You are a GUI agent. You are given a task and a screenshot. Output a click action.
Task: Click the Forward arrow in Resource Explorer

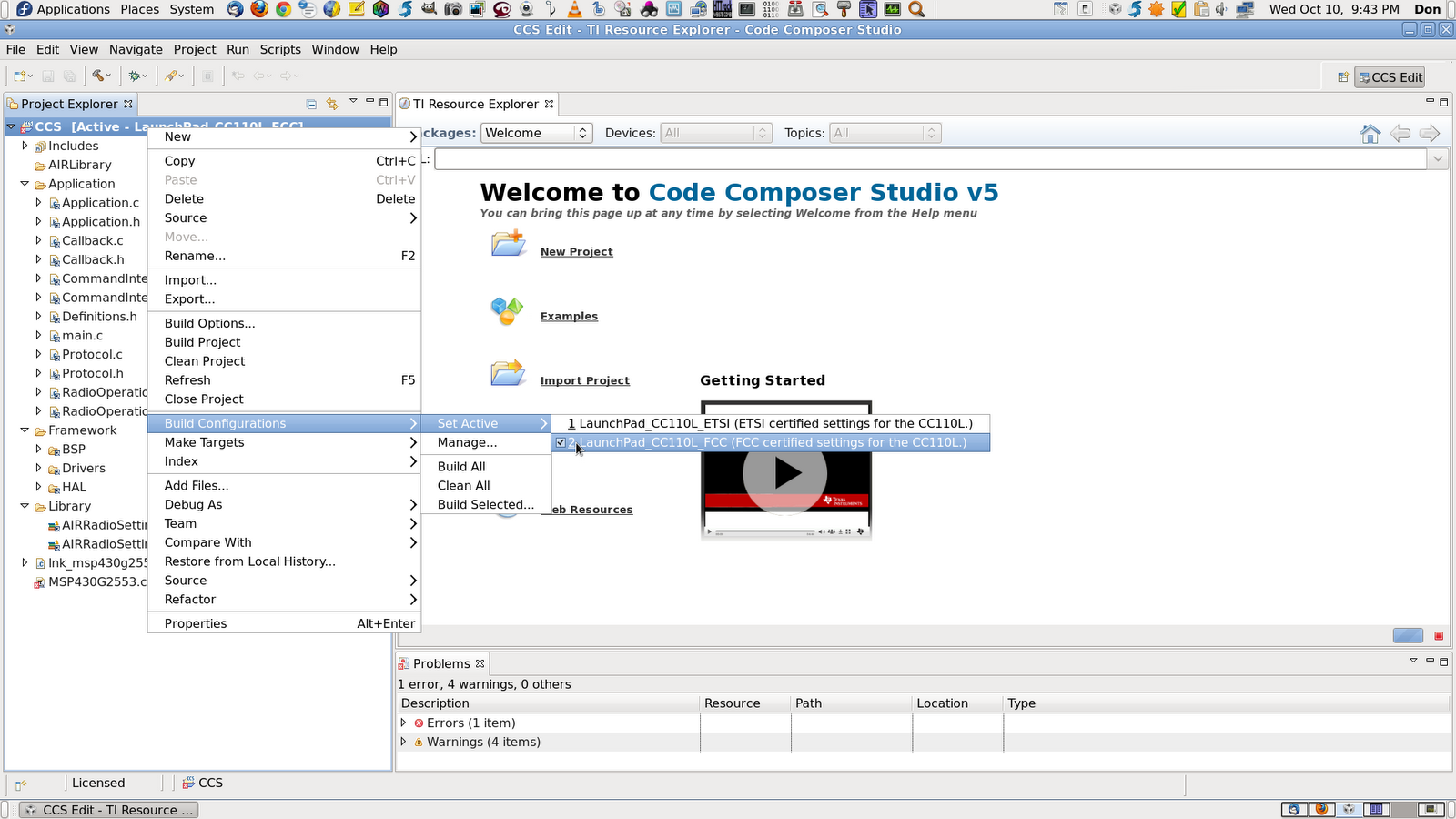click(1430, 134)
